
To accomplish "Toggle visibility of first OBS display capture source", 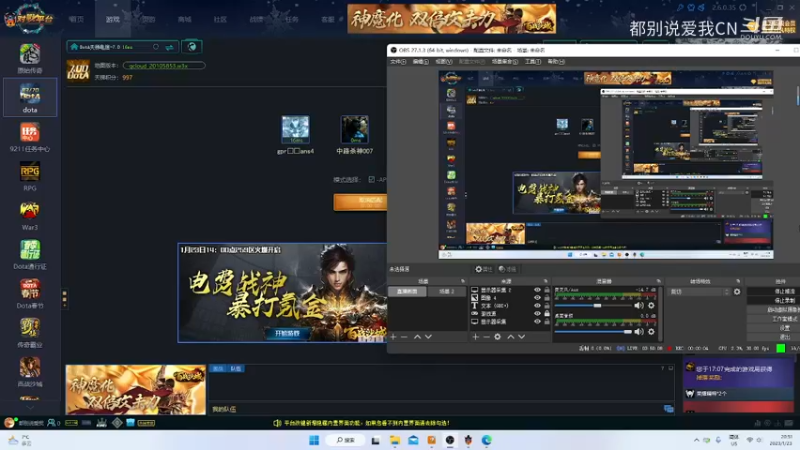I will coord(537,290).
